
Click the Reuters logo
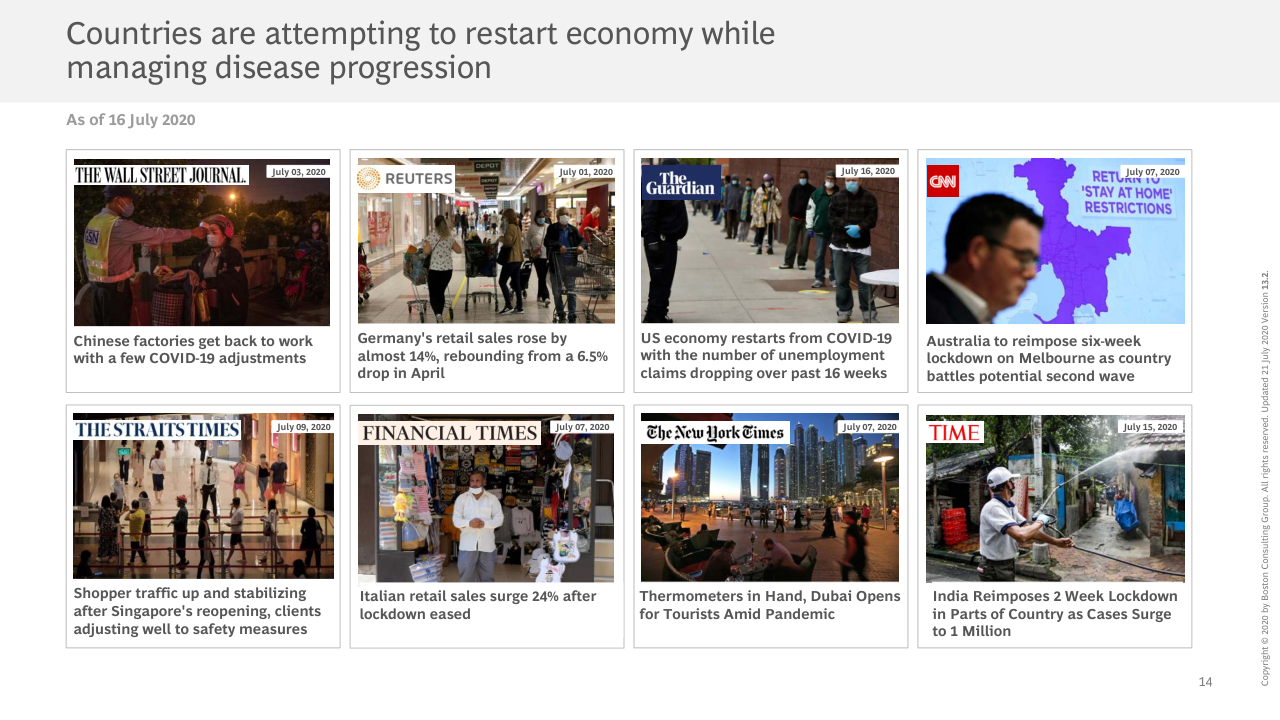(x=406, y=179)
